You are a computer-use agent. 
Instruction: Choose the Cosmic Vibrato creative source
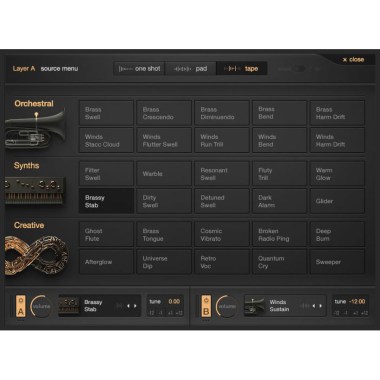pyautogui.click(x=222, y=234)
